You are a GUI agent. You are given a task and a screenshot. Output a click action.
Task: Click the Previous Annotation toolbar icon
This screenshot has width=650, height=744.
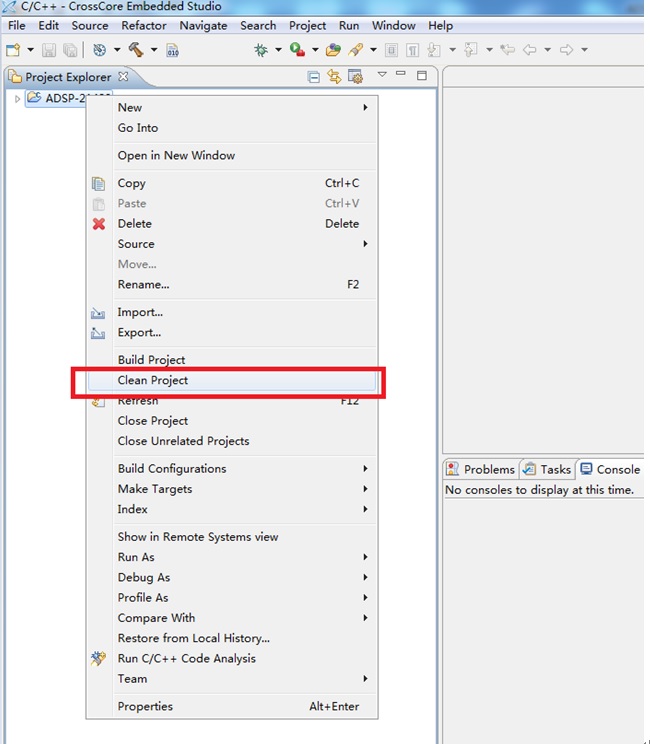coord(471,50)
